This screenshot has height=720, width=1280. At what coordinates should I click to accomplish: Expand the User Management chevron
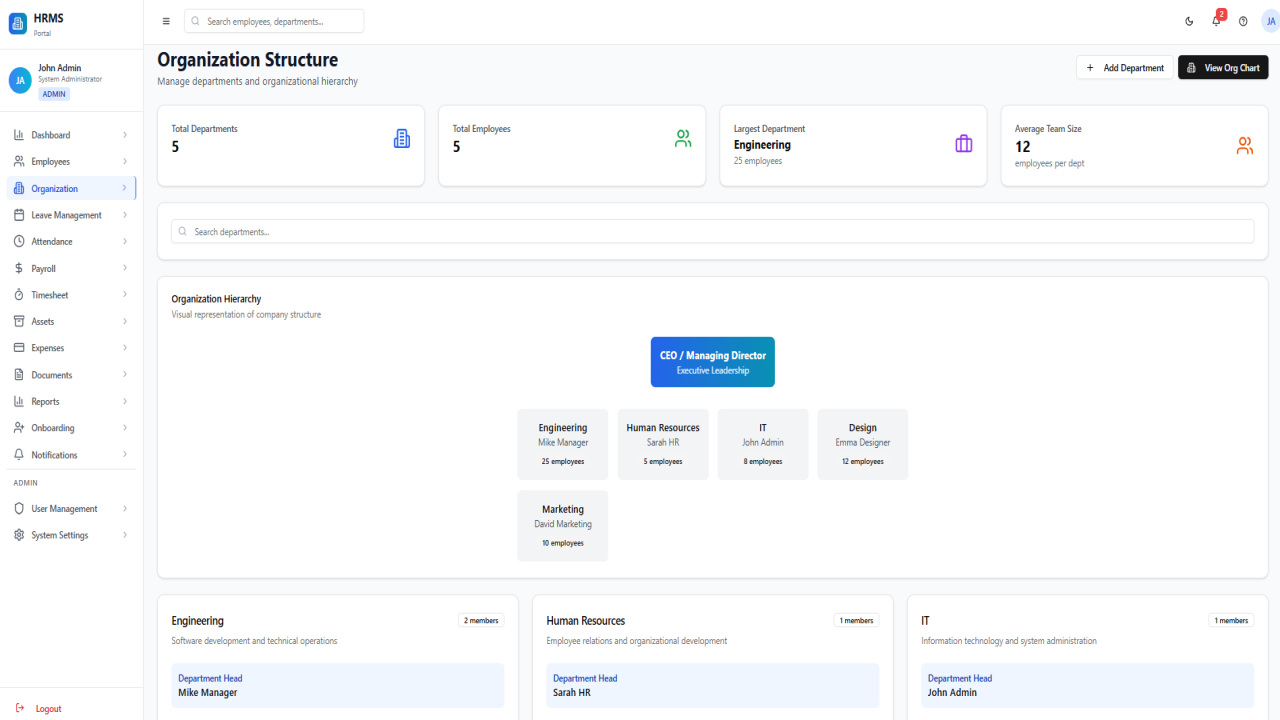point(125,508)
